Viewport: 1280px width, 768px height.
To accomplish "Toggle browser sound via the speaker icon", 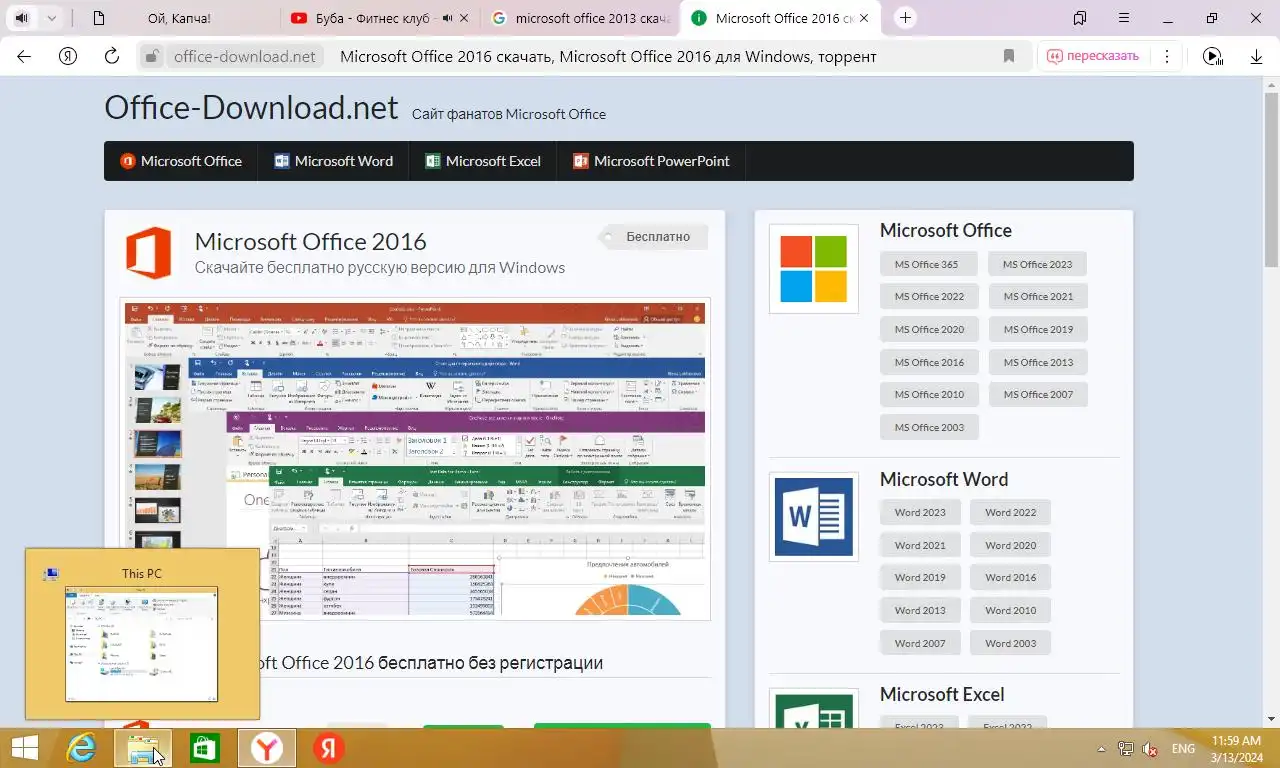I will pos(23,18).
